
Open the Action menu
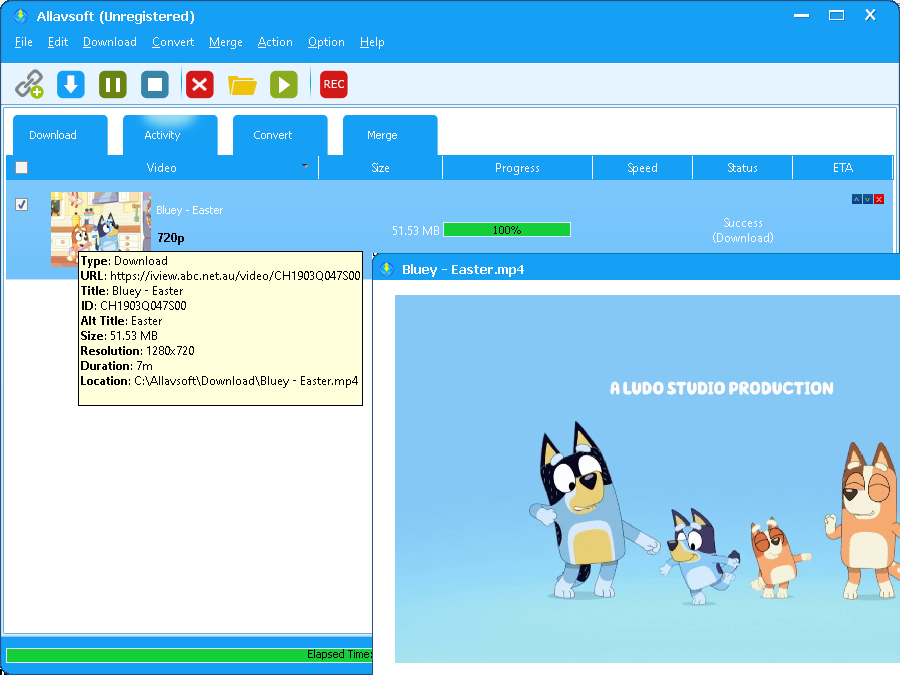[275, 42]
